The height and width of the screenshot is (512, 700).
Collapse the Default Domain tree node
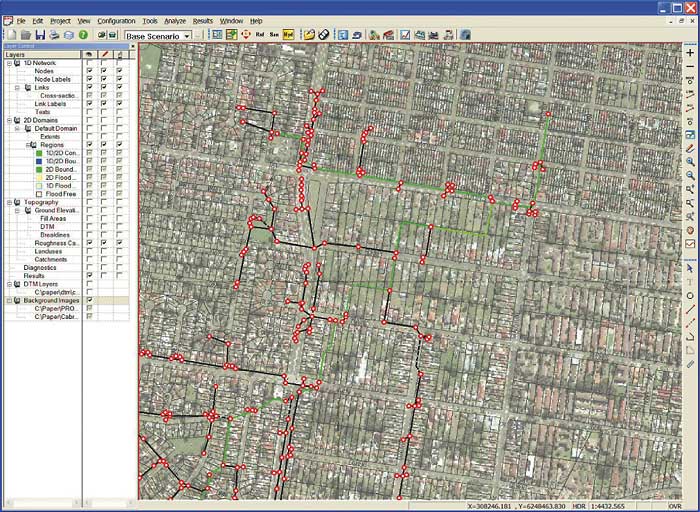coord(17,129)
